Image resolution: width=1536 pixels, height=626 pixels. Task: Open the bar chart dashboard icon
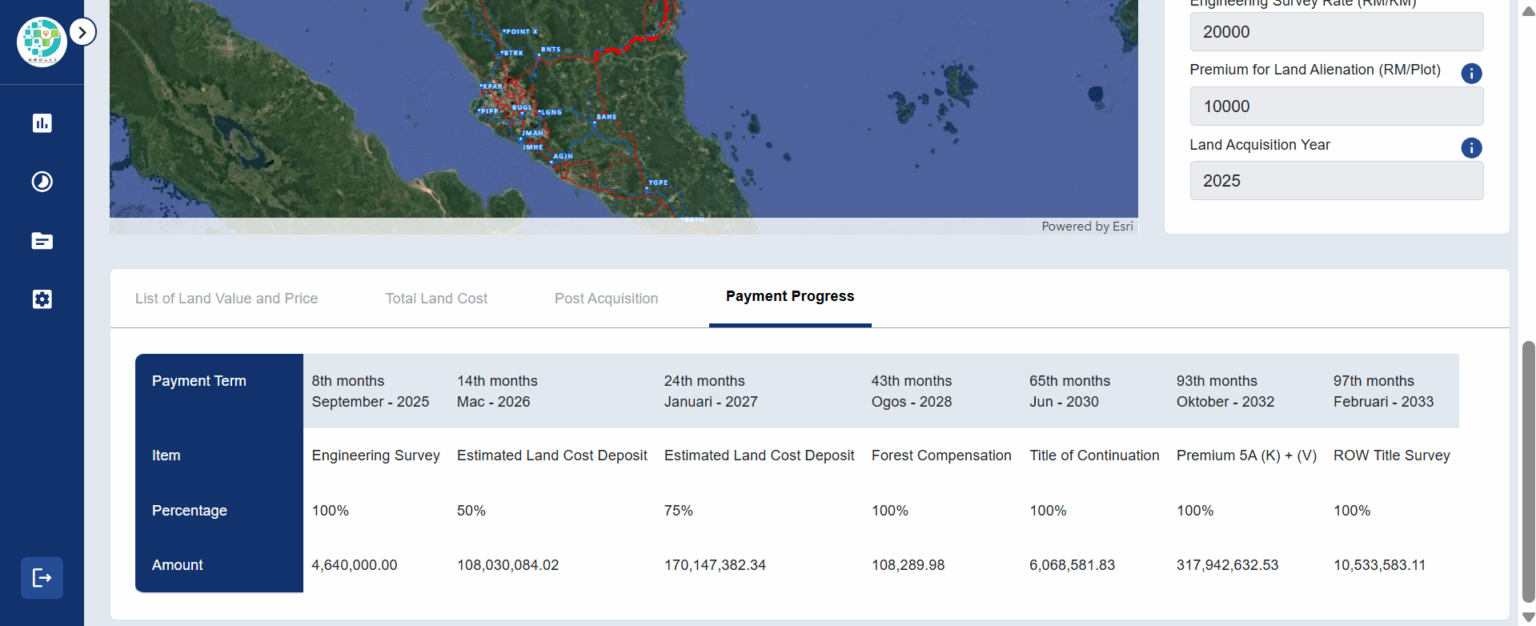point(42,123)
